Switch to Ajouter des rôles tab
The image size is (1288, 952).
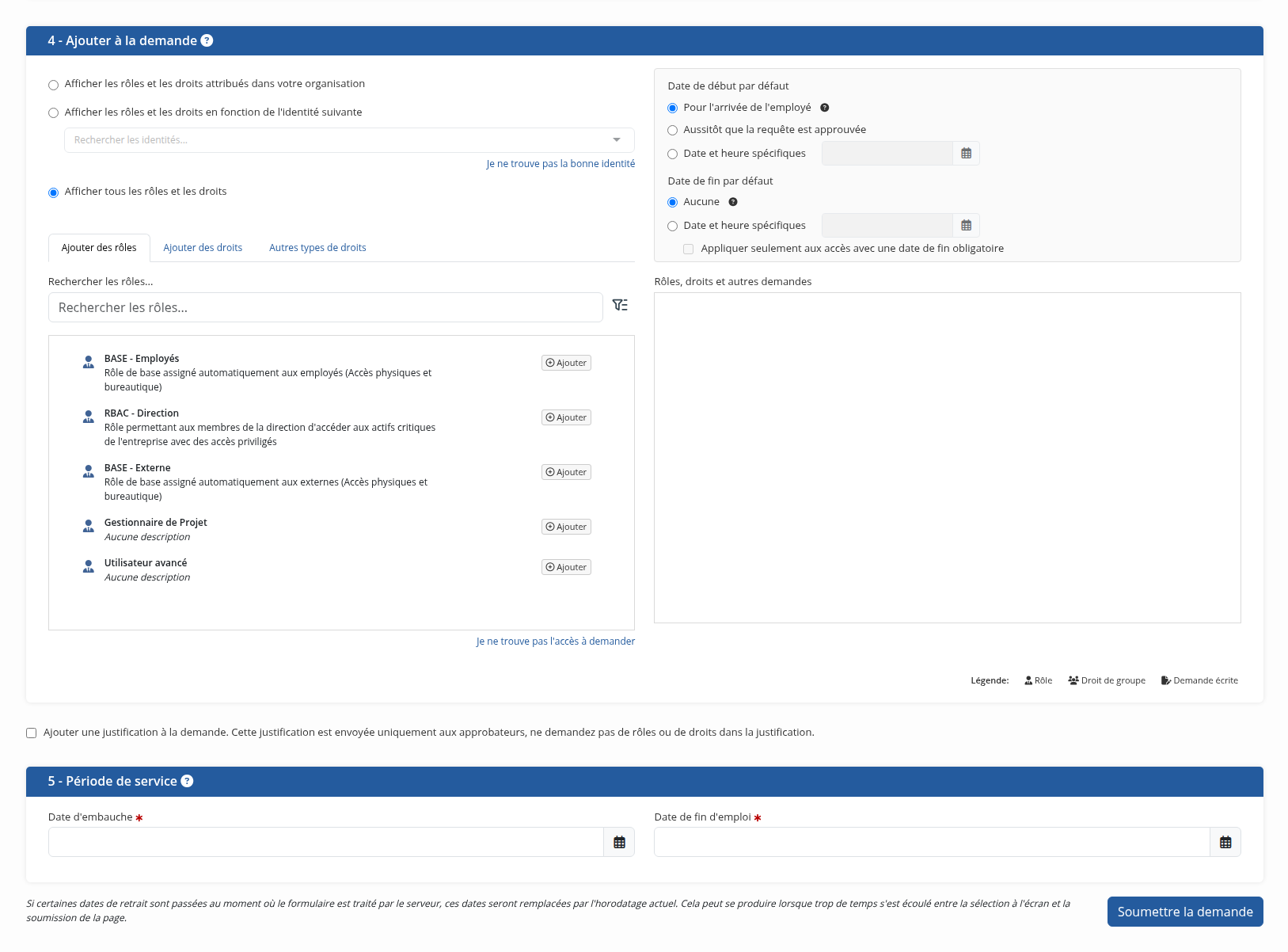coord(99,248)
